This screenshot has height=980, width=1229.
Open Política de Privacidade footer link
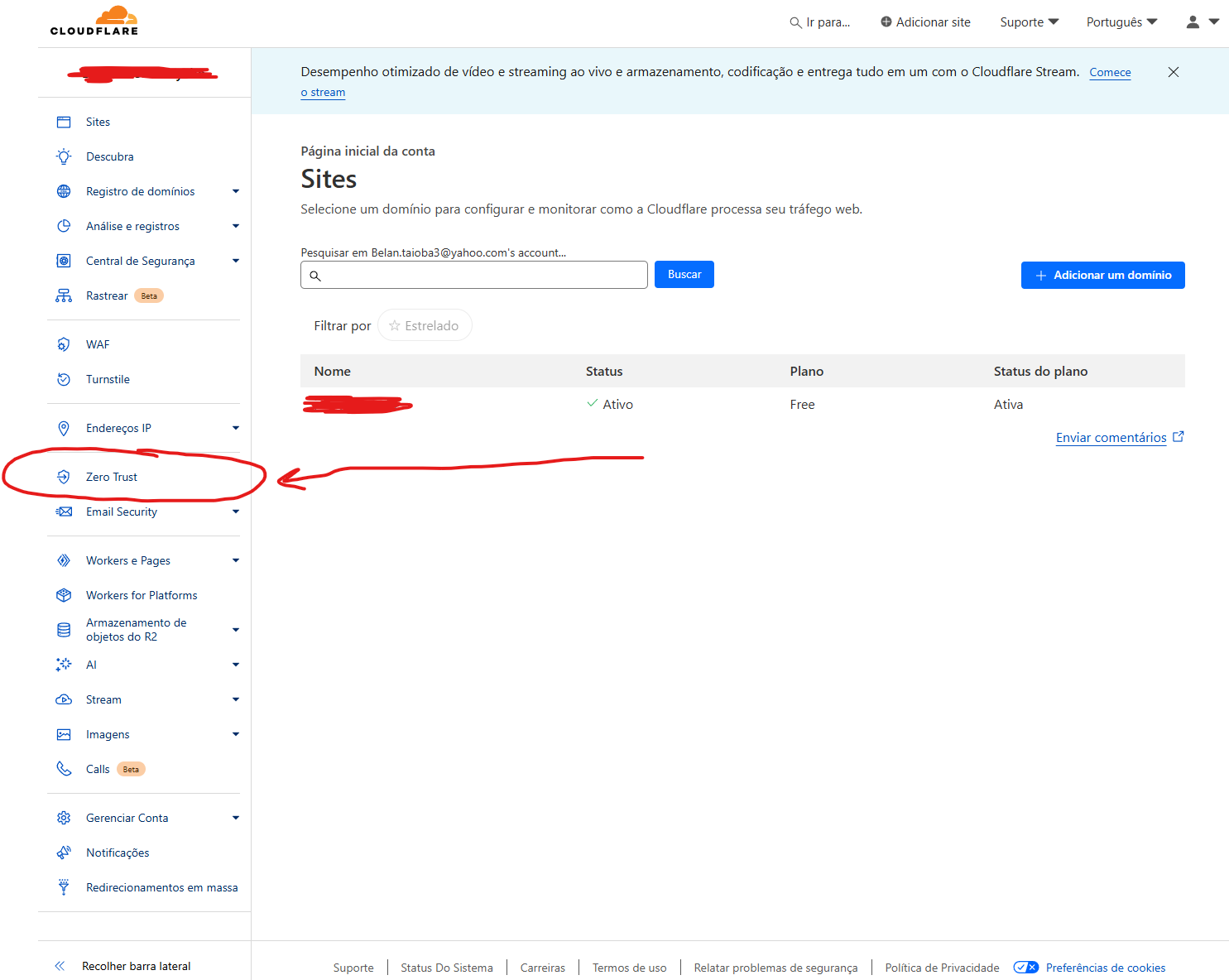coord(942,968)
